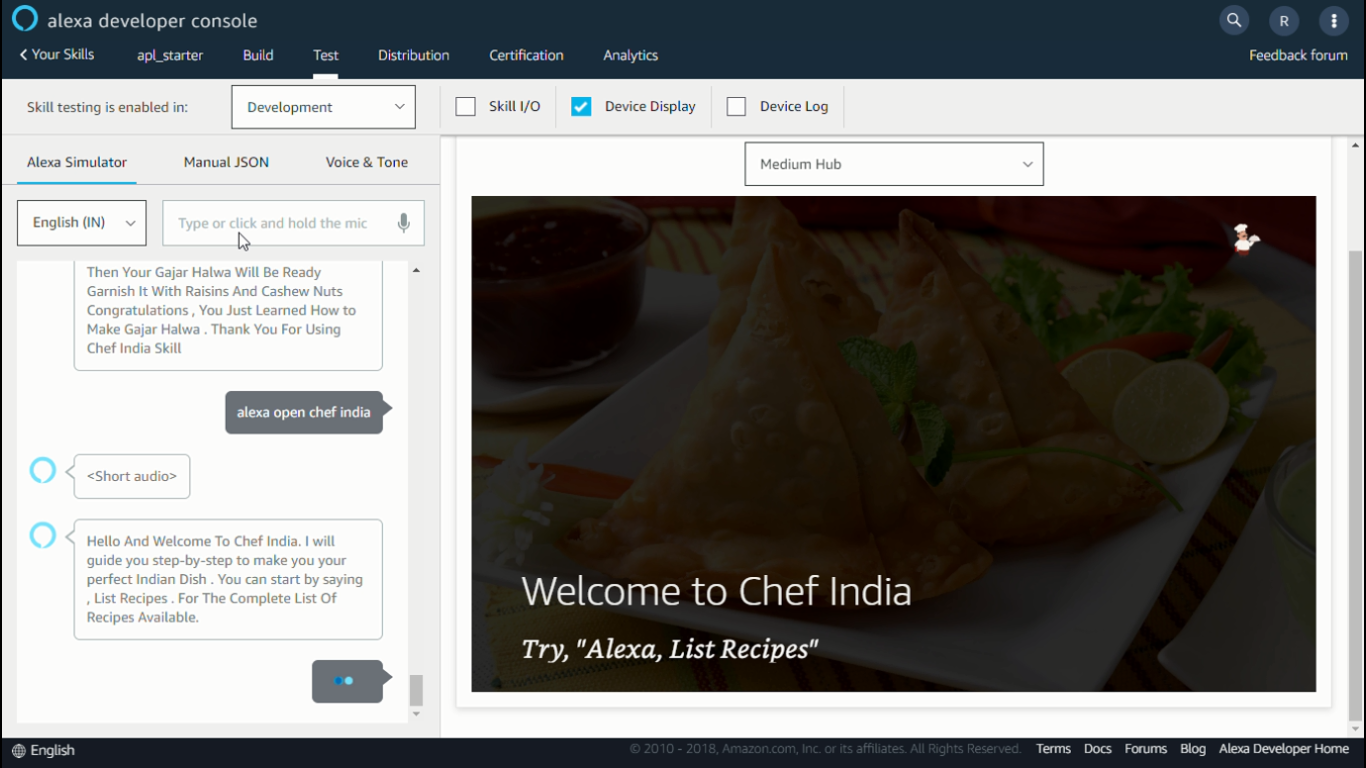Click the Hello And Welcome response bubble
Viewport: 1366px width, 768px height.
pos(228,579)
